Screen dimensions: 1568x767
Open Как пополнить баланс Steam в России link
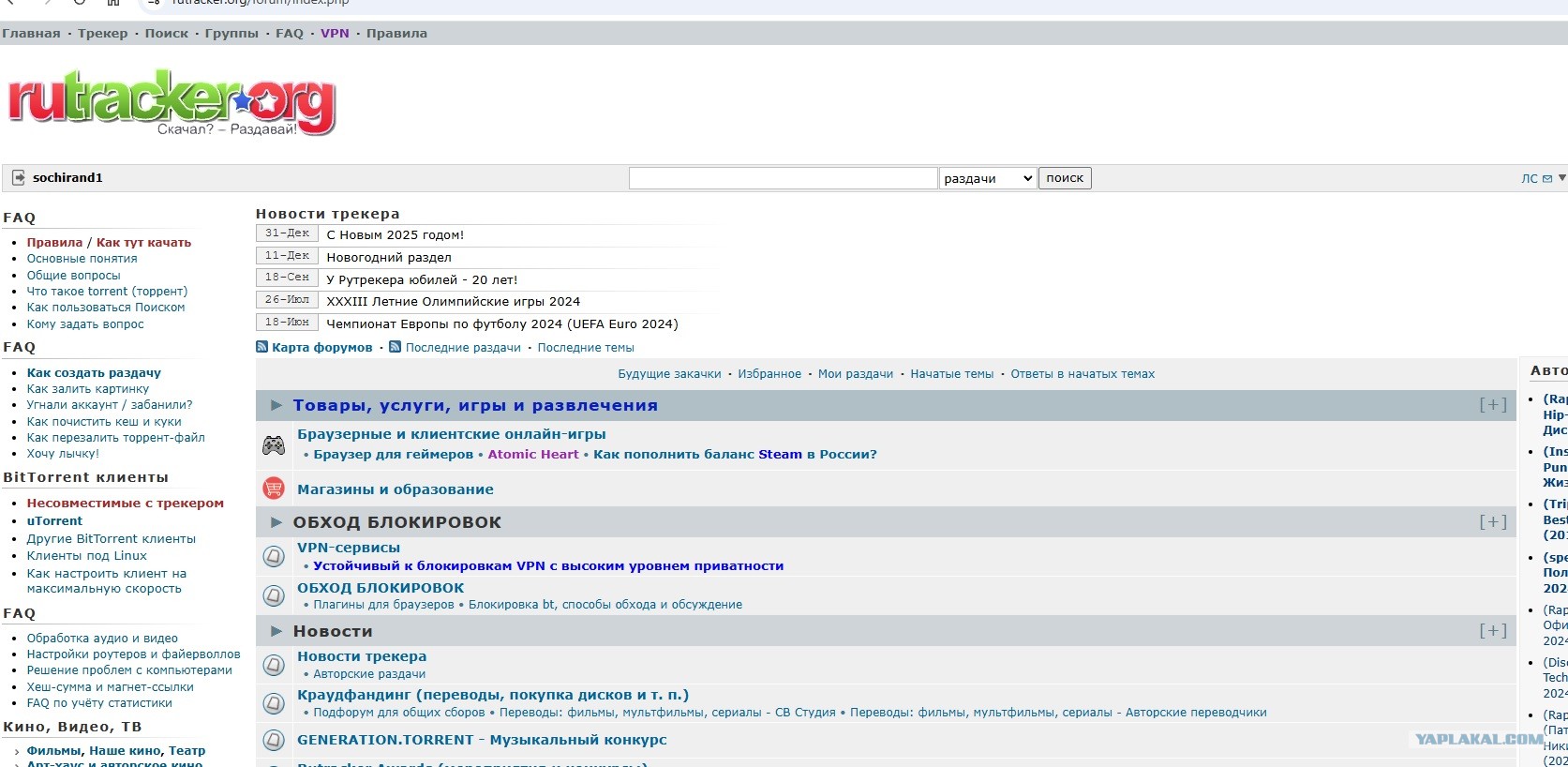coord(735,454)
